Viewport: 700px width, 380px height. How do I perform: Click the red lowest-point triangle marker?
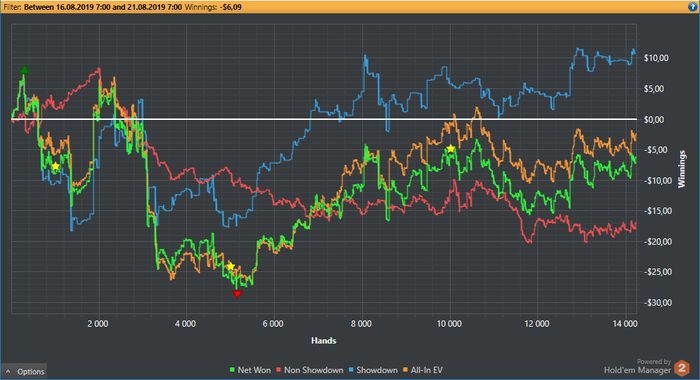click(238, 294)
